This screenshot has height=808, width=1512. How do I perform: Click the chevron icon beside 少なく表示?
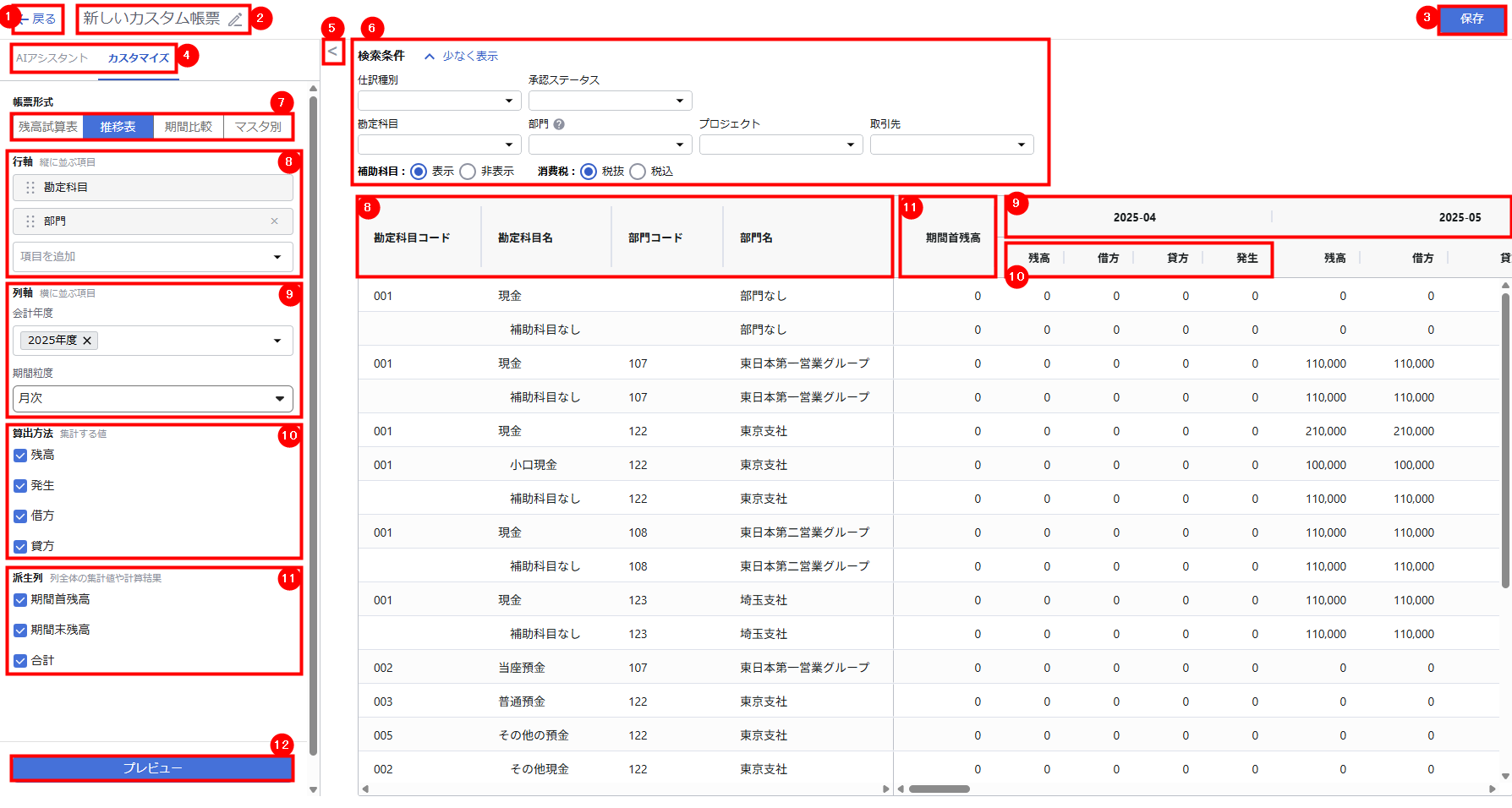pos(430,57)
